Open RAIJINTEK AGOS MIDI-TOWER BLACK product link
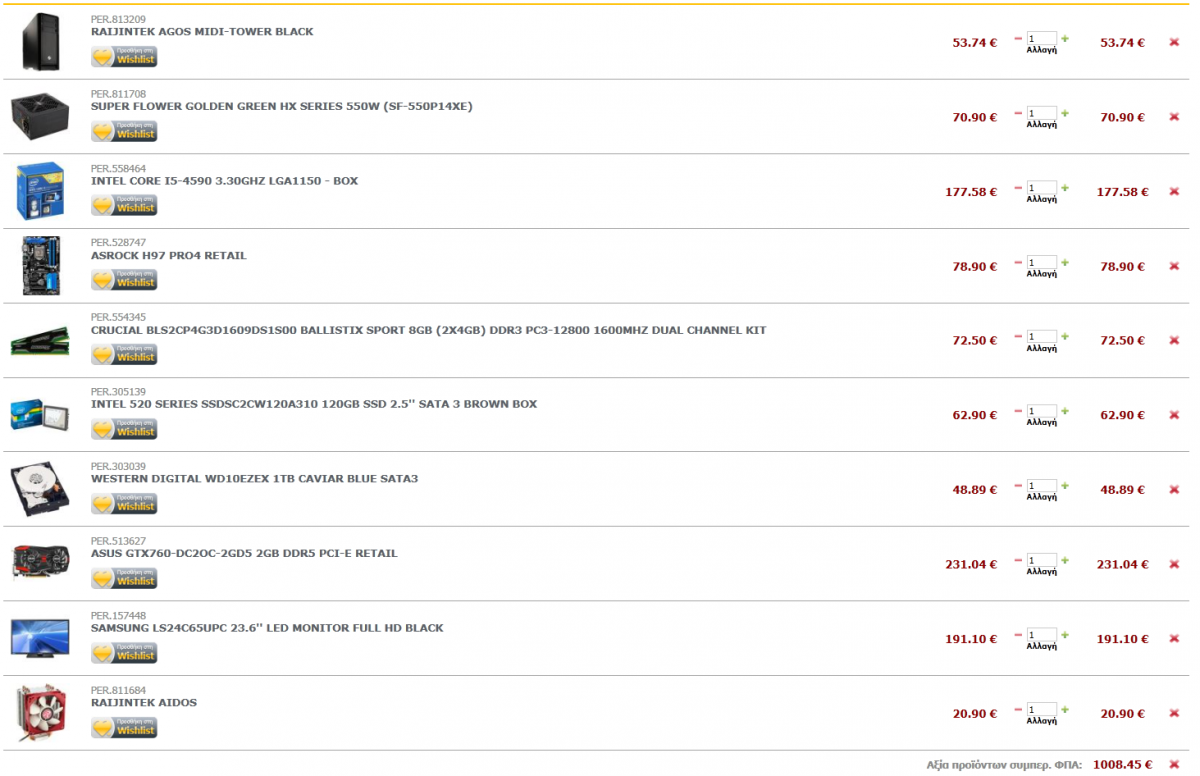 [202, 32]
